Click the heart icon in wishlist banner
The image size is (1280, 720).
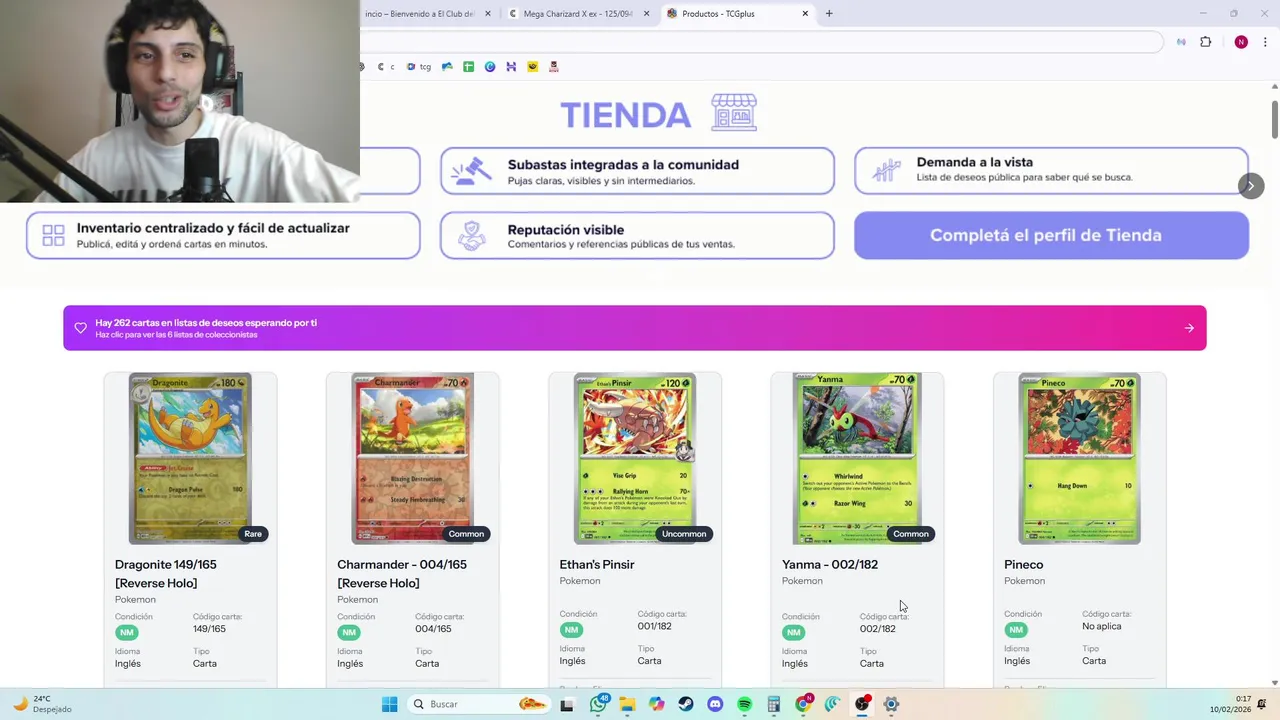point(81,328)
